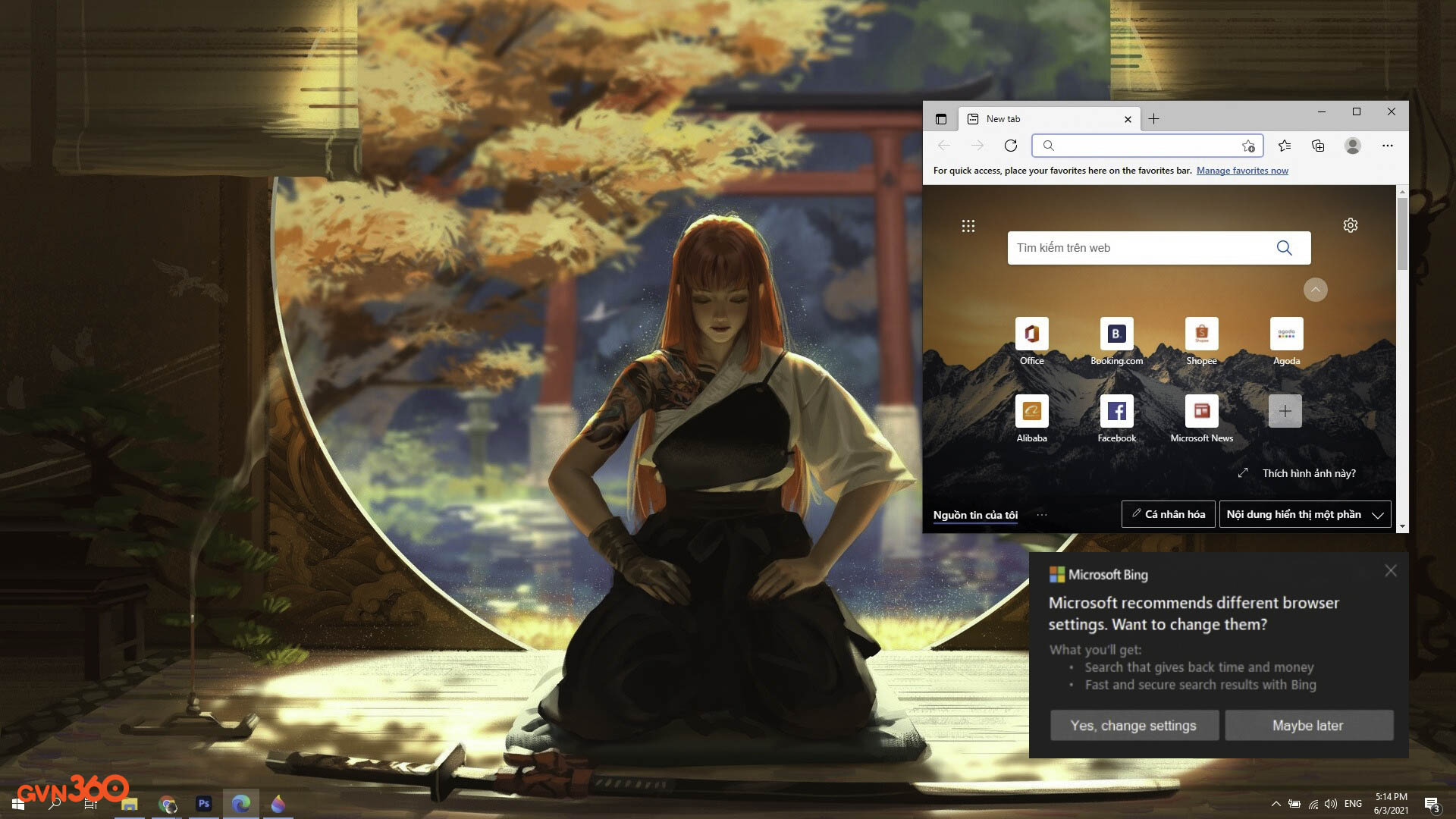Screen dimensions: 1456x819
Task: Open the Windows Start menu
Action: (17, 804)
